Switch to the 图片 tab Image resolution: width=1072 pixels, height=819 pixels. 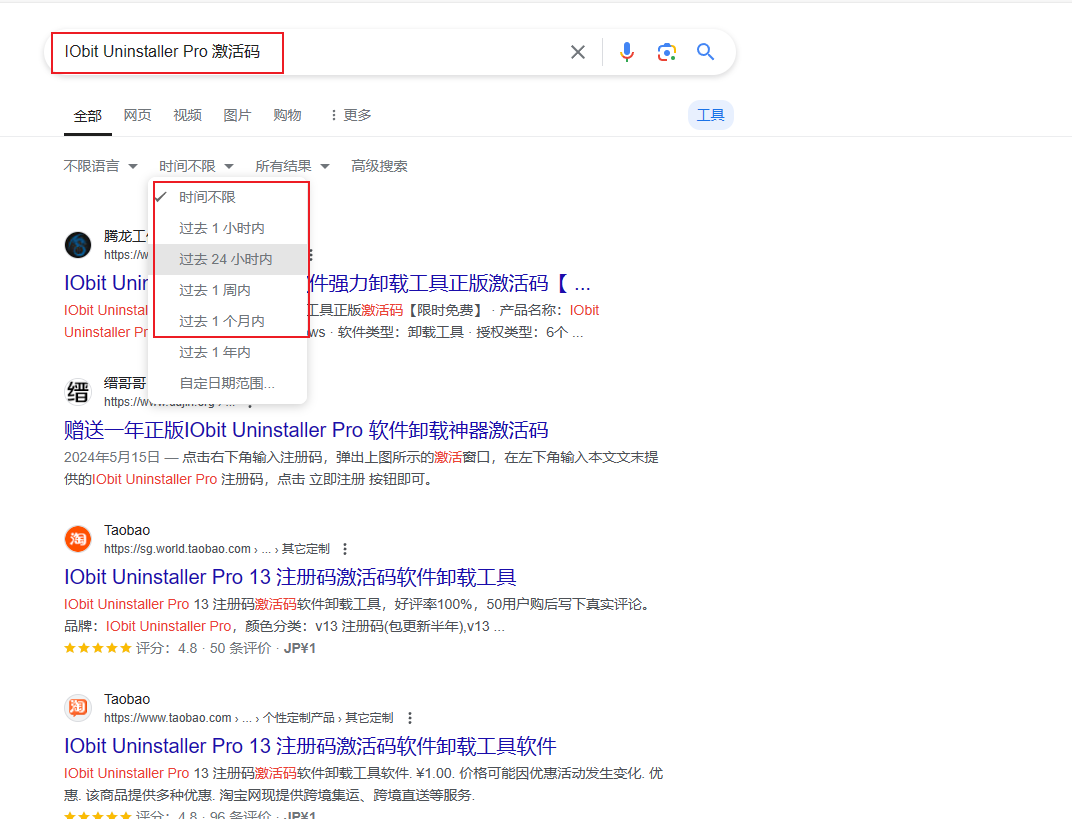coord(237,115)
